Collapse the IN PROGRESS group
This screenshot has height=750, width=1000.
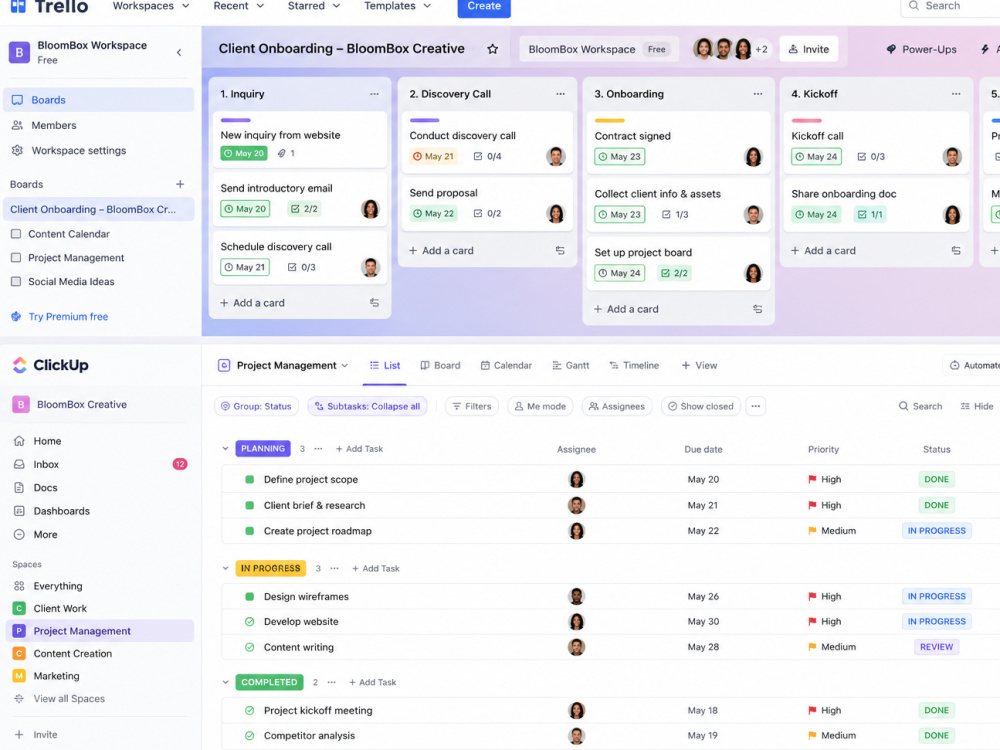(x=225, y=568)
